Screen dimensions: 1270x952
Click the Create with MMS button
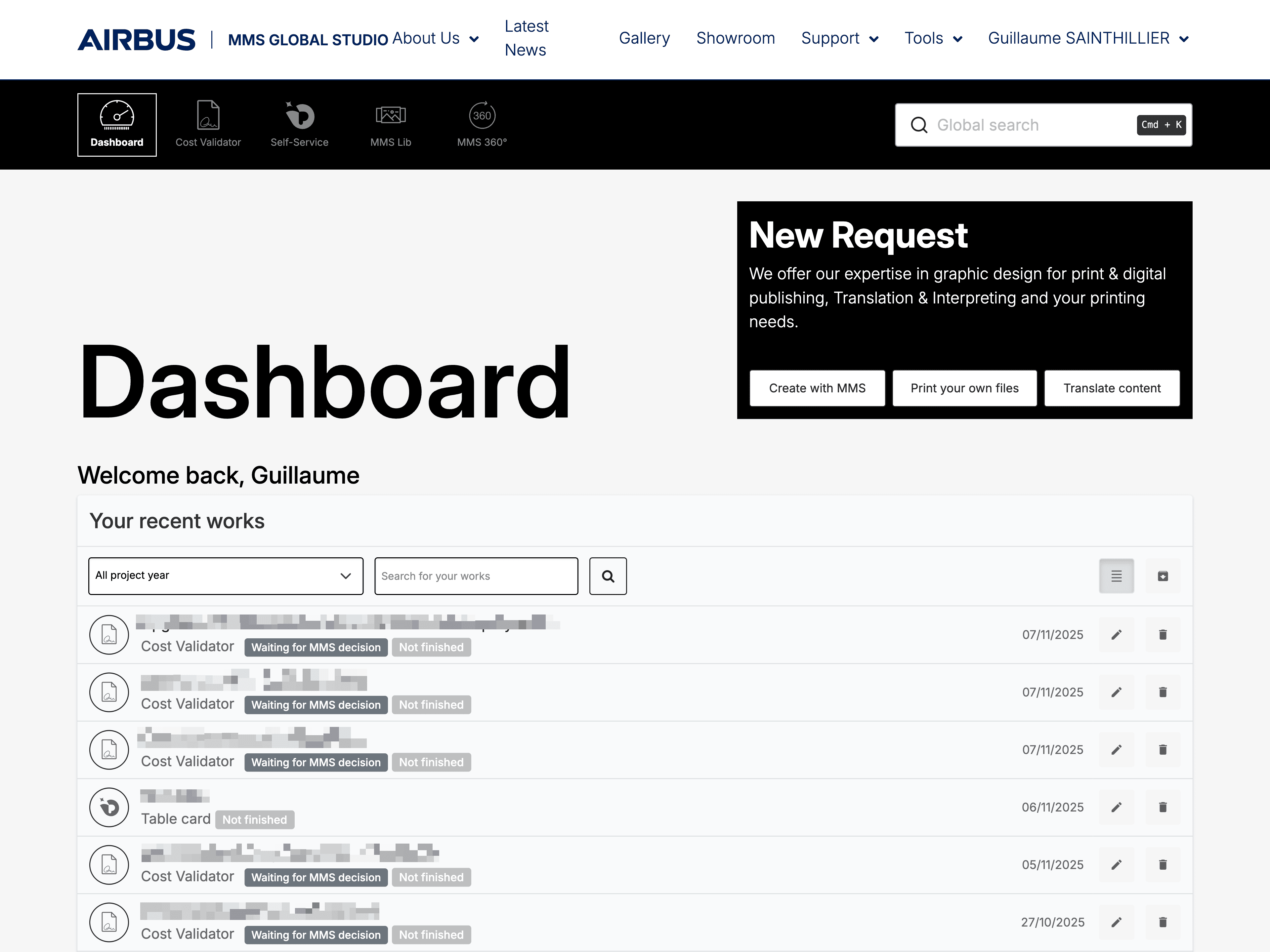point(817,388)
